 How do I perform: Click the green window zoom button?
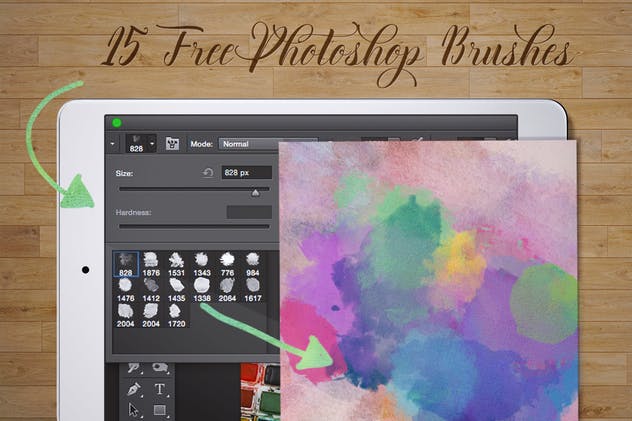tap(117, 123)
